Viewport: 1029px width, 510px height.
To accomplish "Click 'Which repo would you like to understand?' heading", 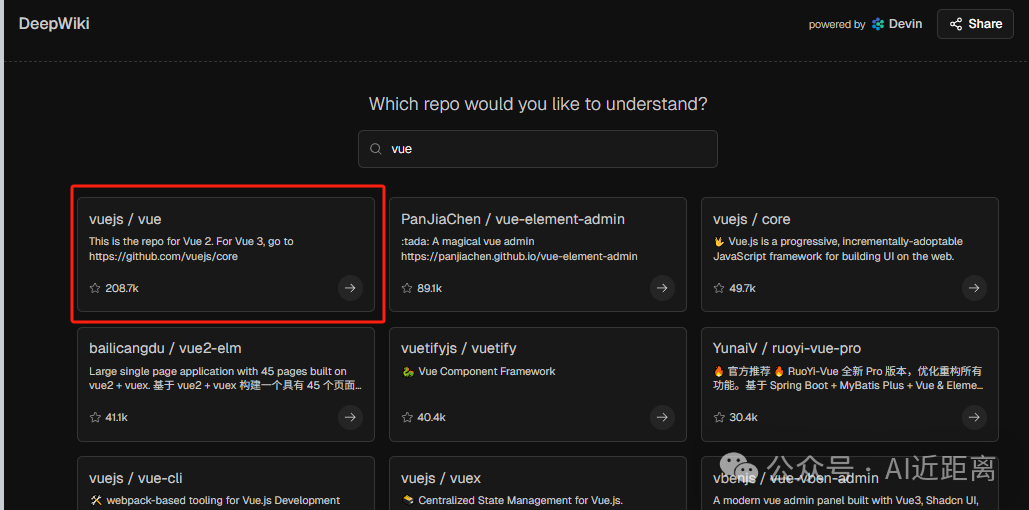I will [x=538, y=104].
